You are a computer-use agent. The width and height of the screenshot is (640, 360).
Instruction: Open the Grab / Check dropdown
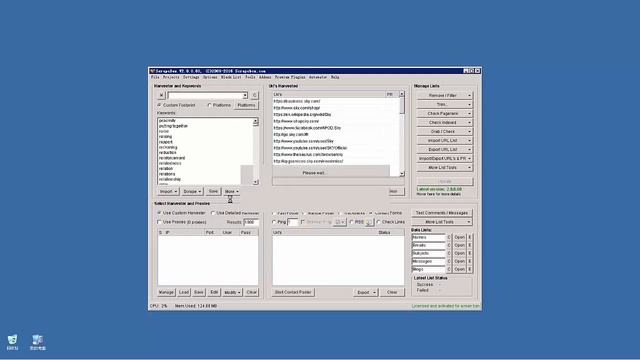point(444,131)
